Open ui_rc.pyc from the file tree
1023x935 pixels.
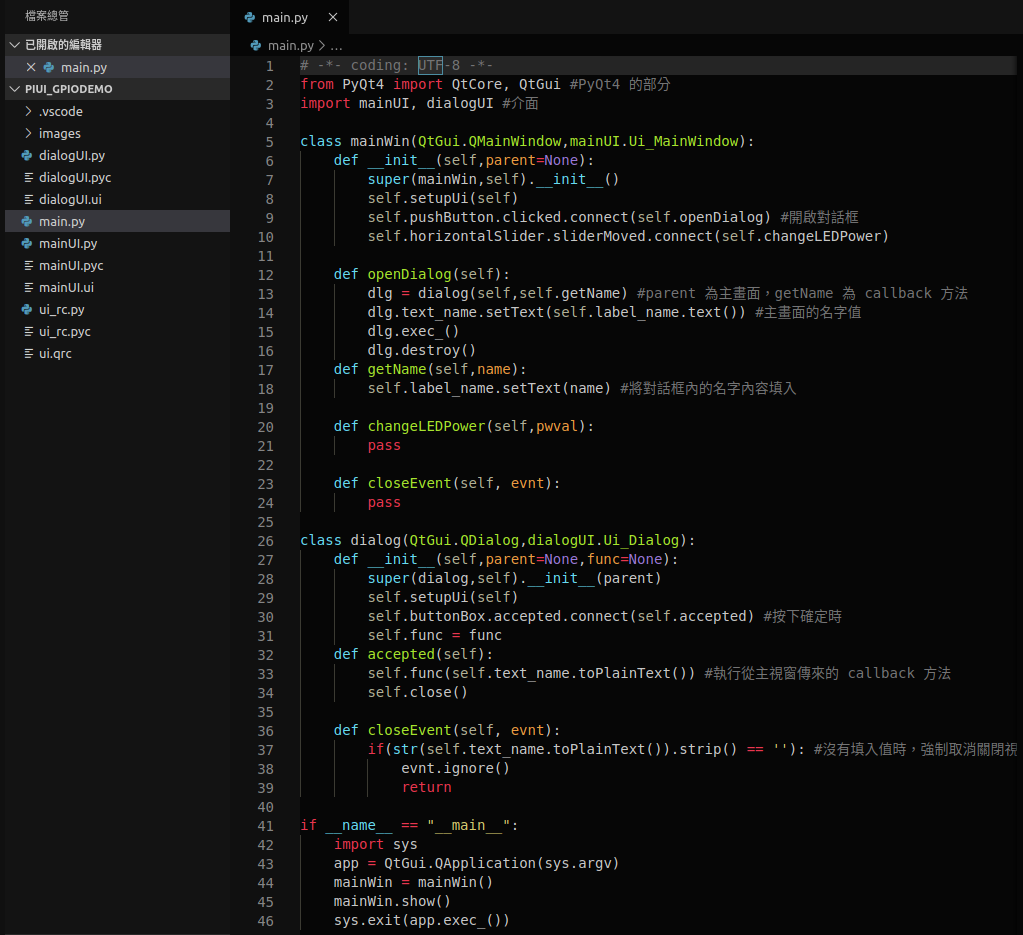coord(117,331)
